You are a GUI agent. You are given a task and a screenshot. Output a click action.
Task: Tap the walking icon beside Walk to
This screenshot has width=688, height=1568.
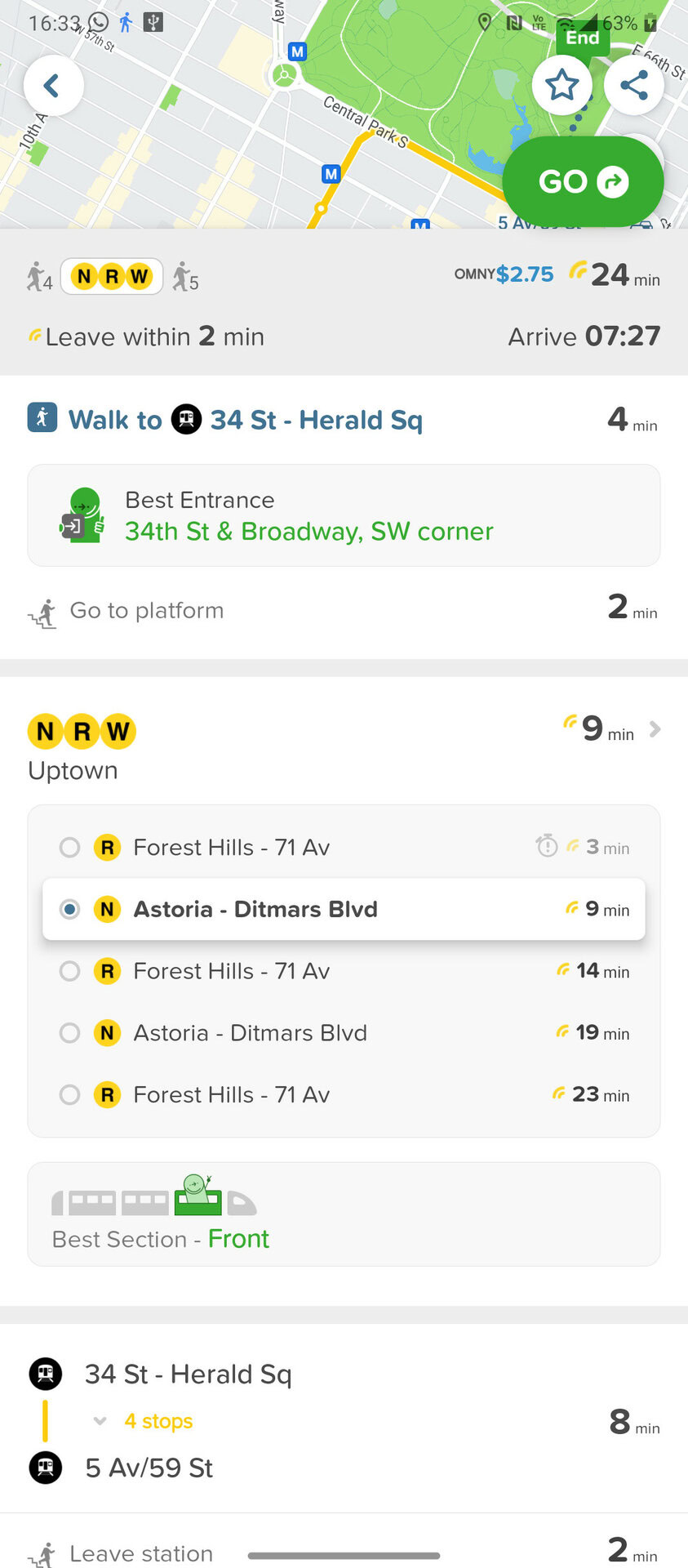click(42, 418)
